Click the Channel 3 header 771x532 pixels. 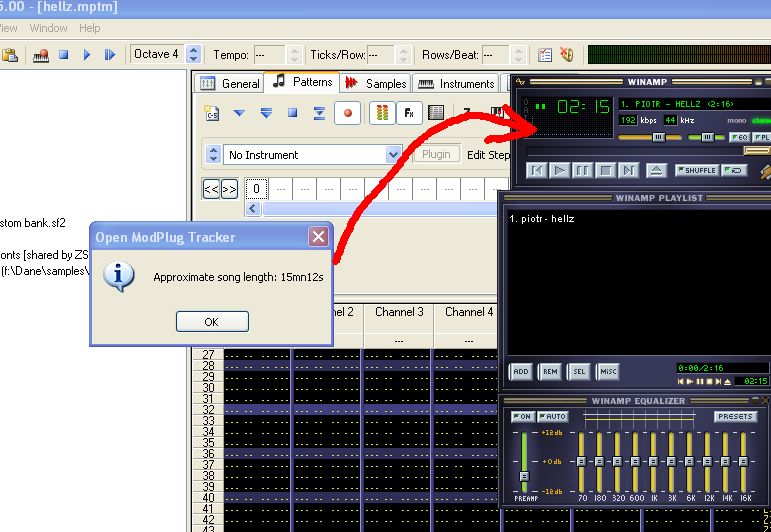(x=399, y=312)
